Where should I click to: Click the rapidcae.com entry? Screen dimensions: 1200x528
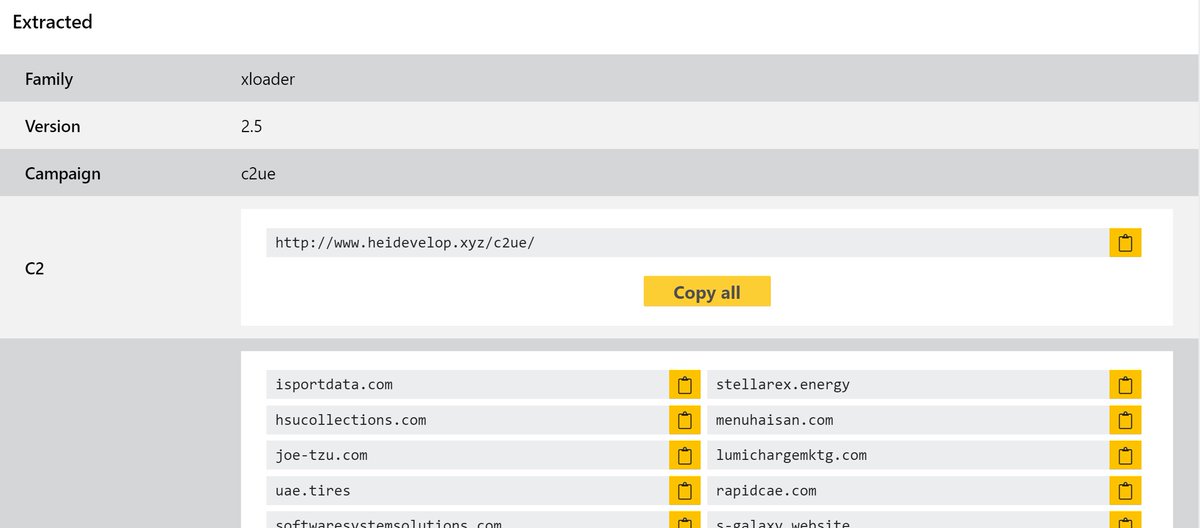tap(908, 491)
